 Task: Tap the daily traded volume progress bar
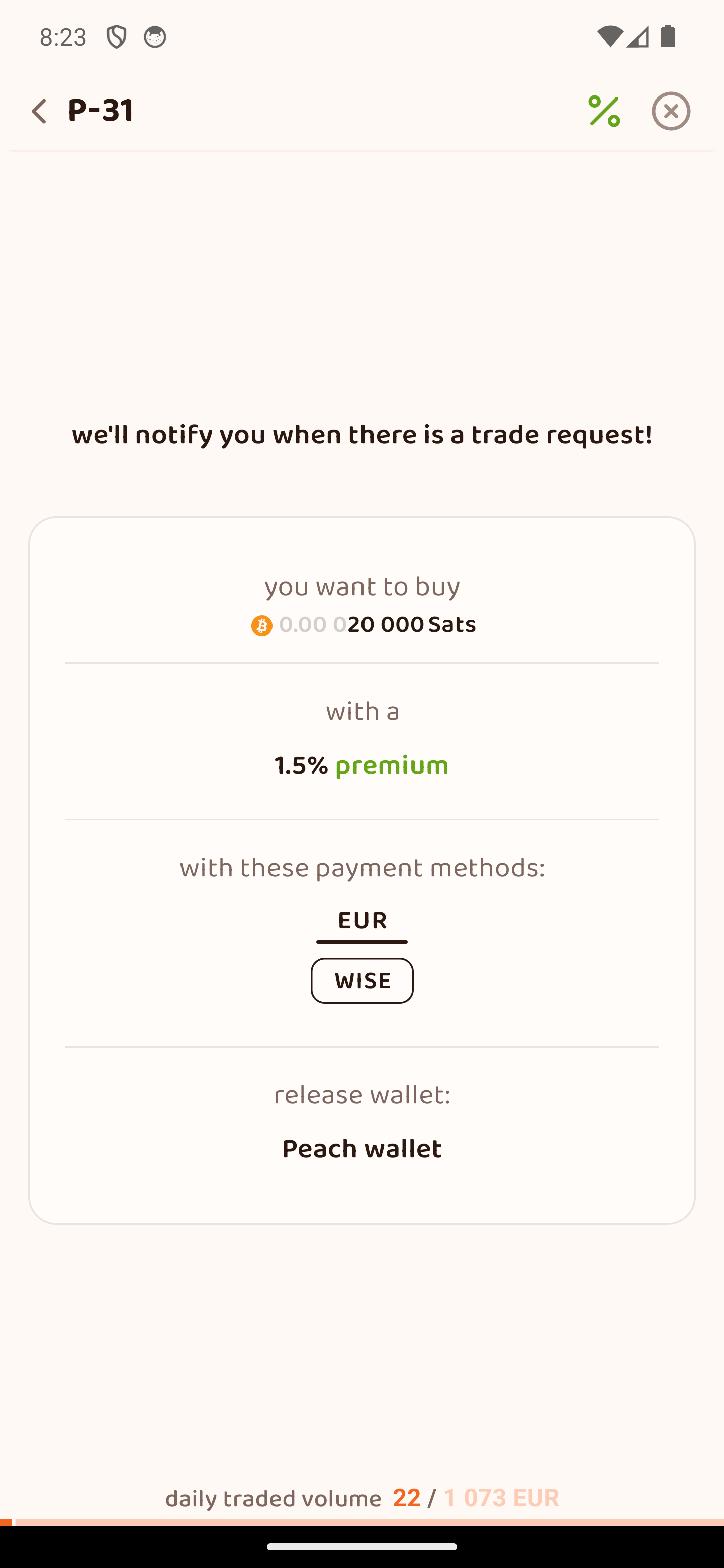361,1522
